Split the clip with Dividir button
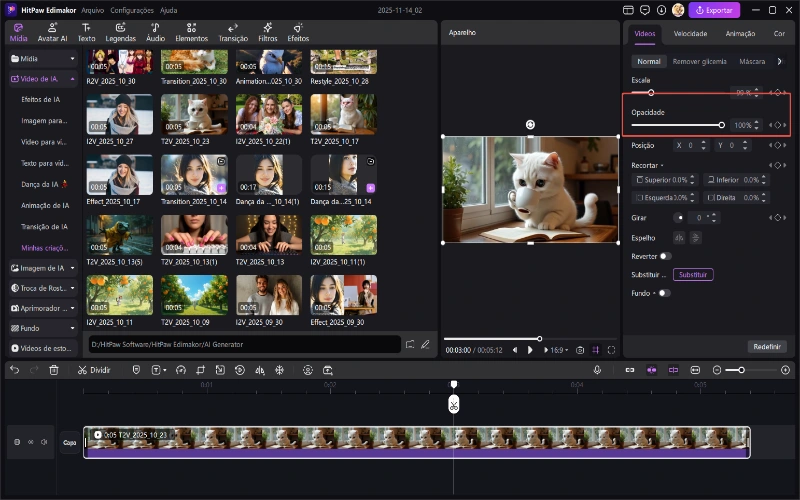The height and width of the screenshot is (500, 800). (94, 370)
